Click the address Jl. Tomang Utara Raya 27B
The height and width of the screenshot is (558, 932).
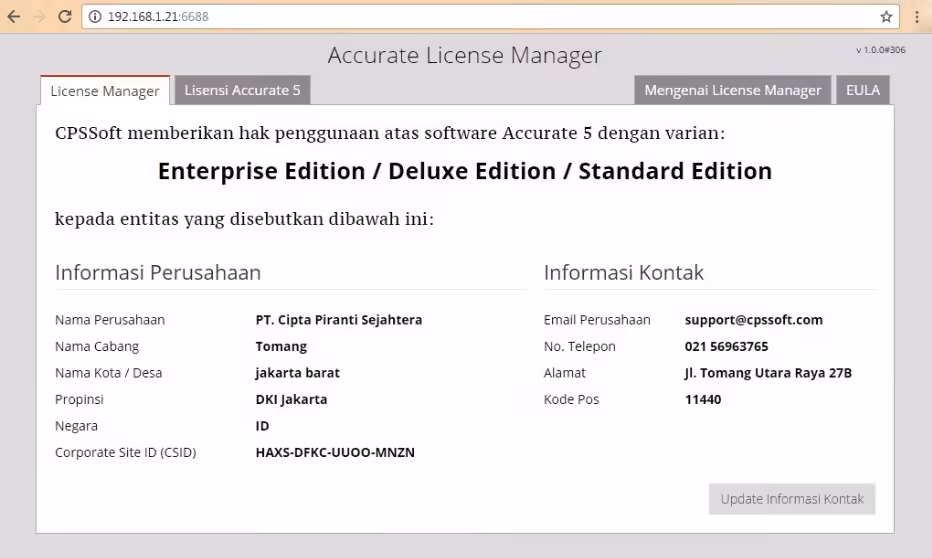(768, 373)
